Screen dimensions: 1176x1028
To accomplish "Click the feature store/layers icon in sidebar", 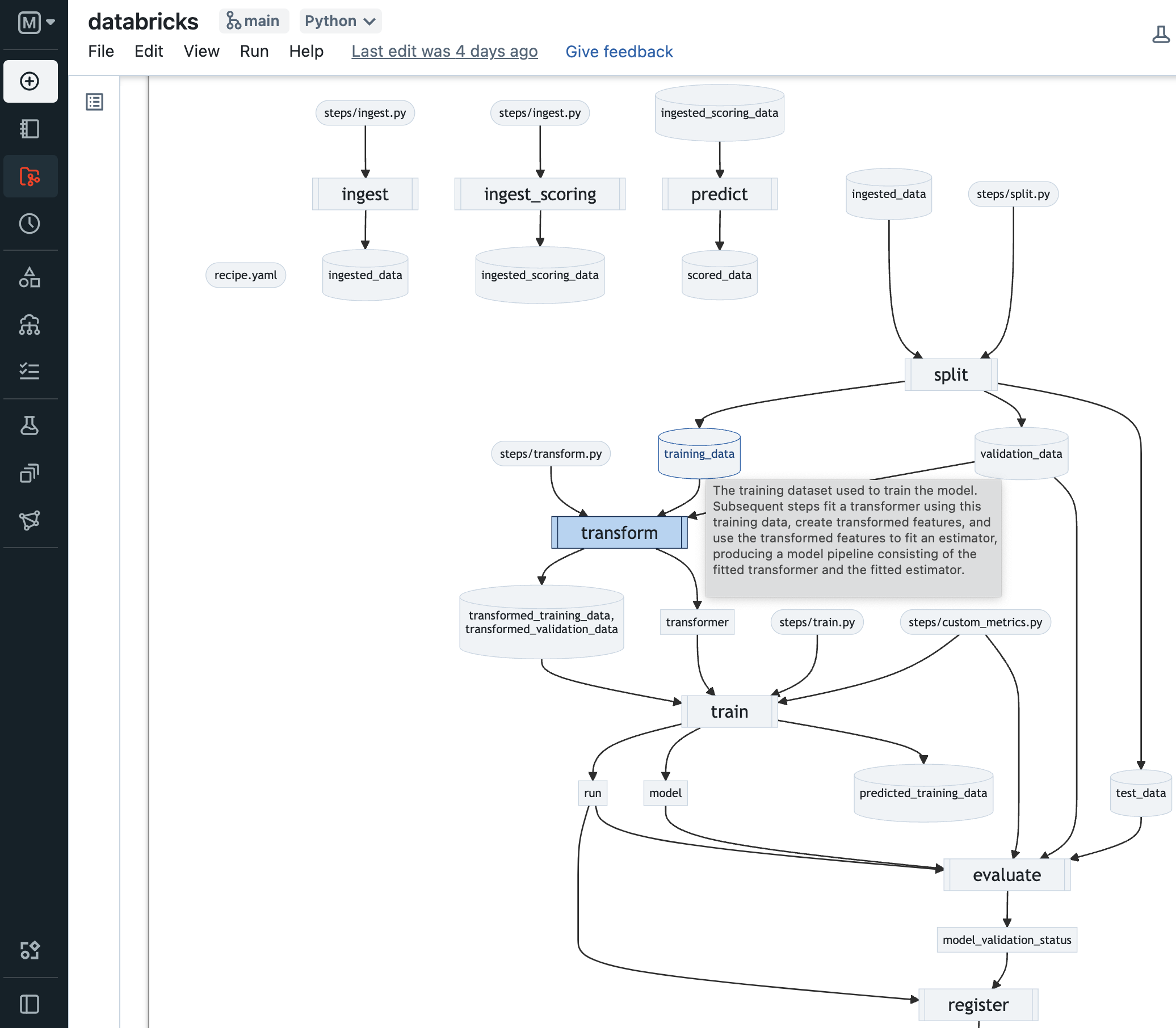I will pyautogui.click(x=29, y=471).
